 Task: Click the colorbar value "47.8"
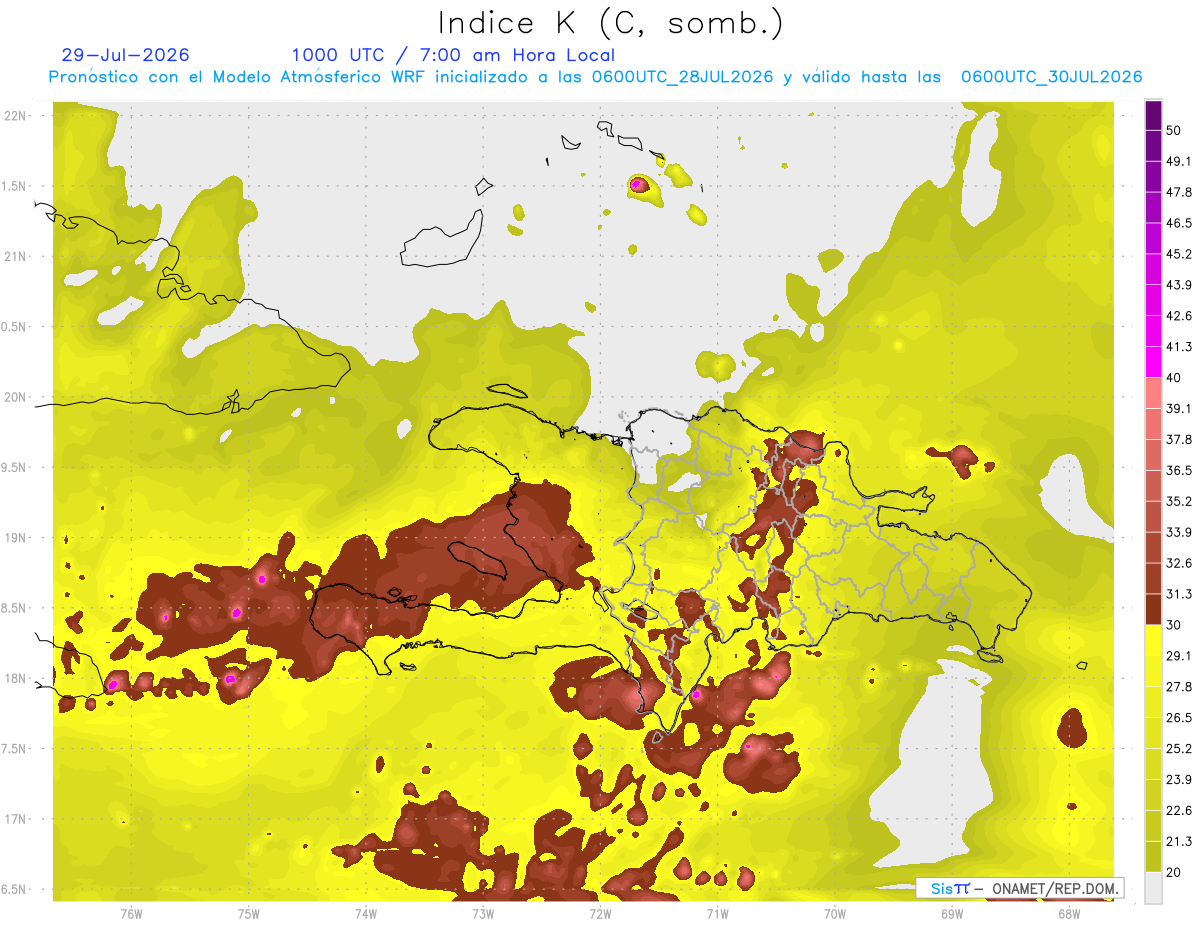[1179, 192]
